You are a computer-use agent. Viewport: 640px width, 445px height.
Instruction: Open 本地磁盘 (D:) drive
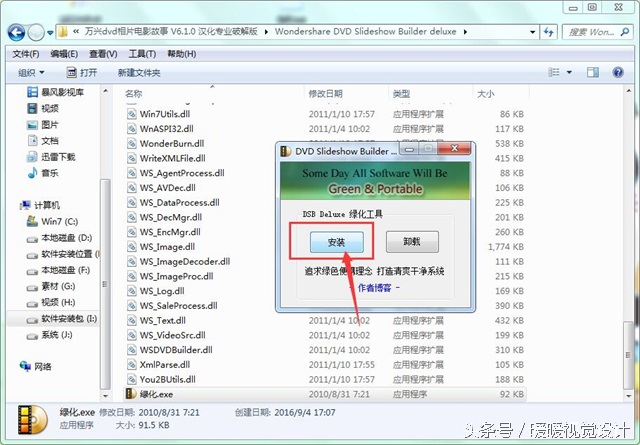[x=59, y=238]
